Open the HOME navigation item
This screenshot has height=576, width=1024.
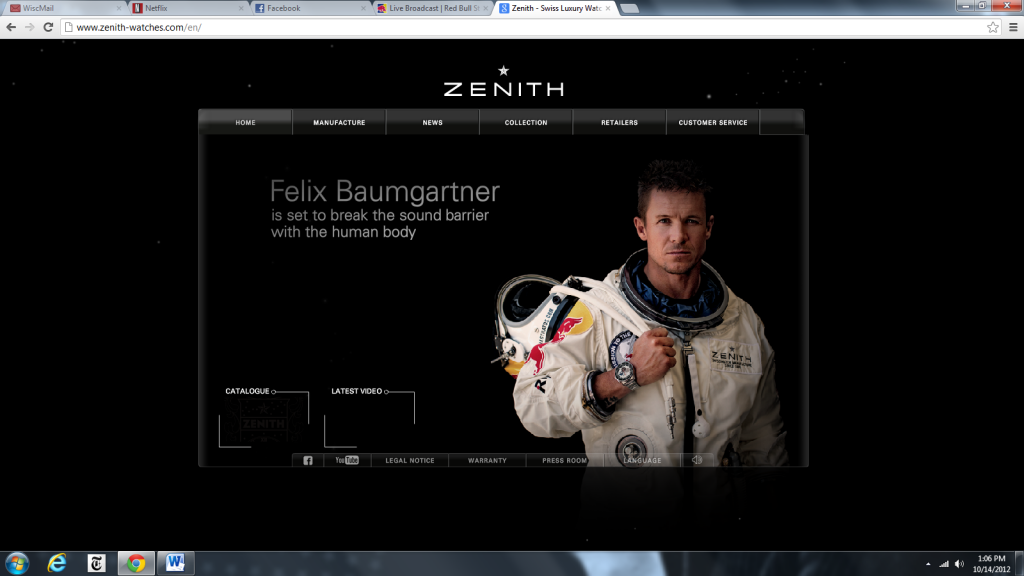pos(246,123)
